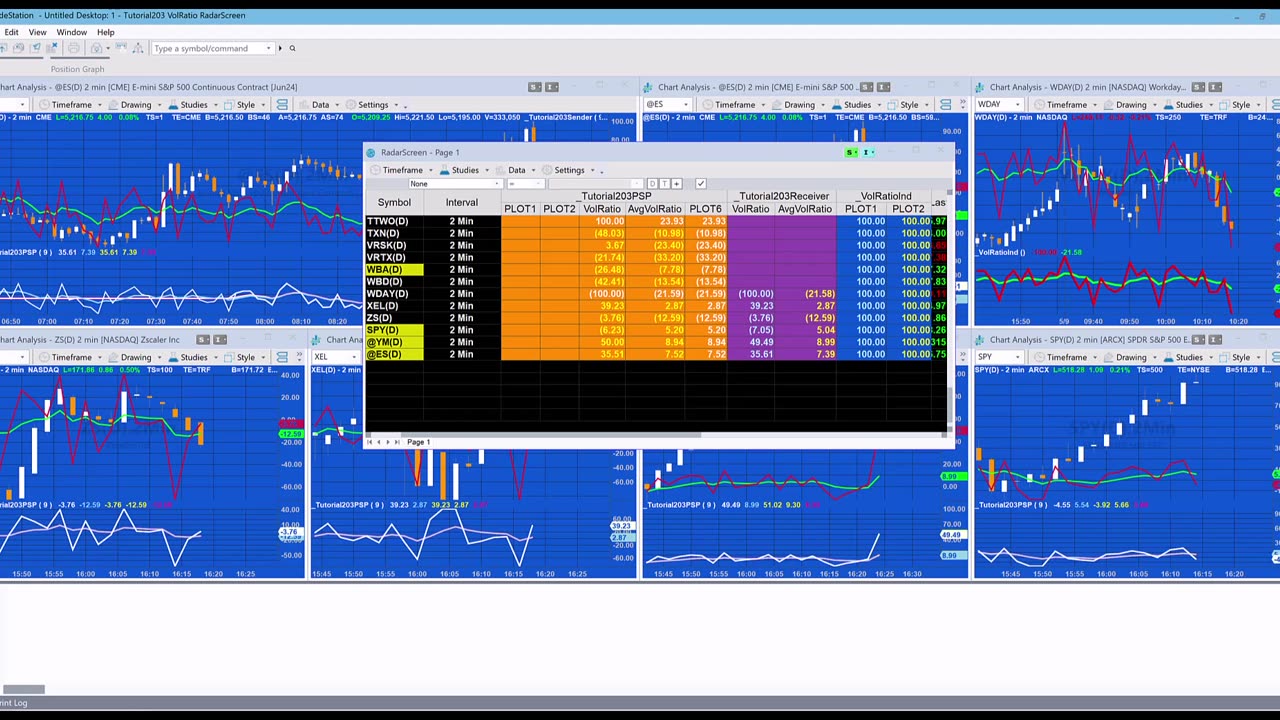This screenshot has height=720, width=1280.
Task: Open RadarScreen Timeframe dropdown menu
Action: tap(431, 170)
